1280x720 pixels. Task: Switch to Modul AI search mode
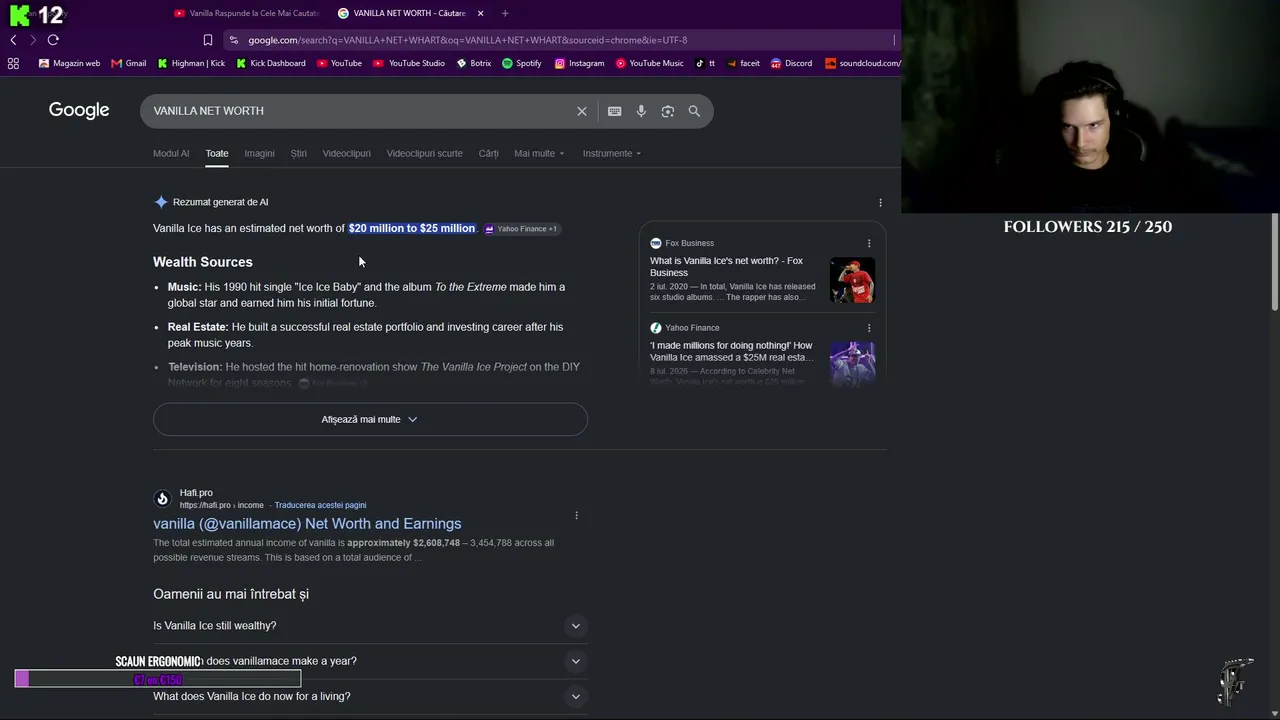[x=171, y=153]
